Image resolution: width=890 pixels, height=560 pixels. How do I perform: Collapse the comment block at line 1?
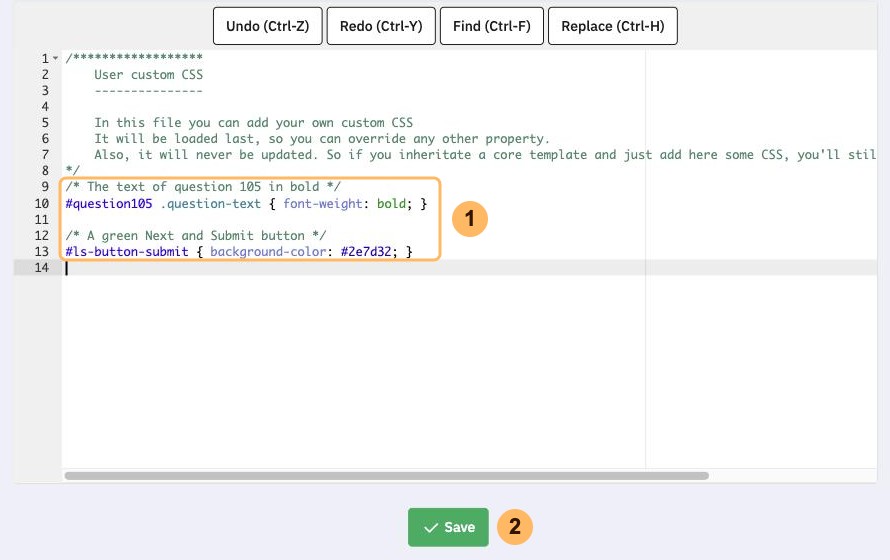(x=56, y=58)
